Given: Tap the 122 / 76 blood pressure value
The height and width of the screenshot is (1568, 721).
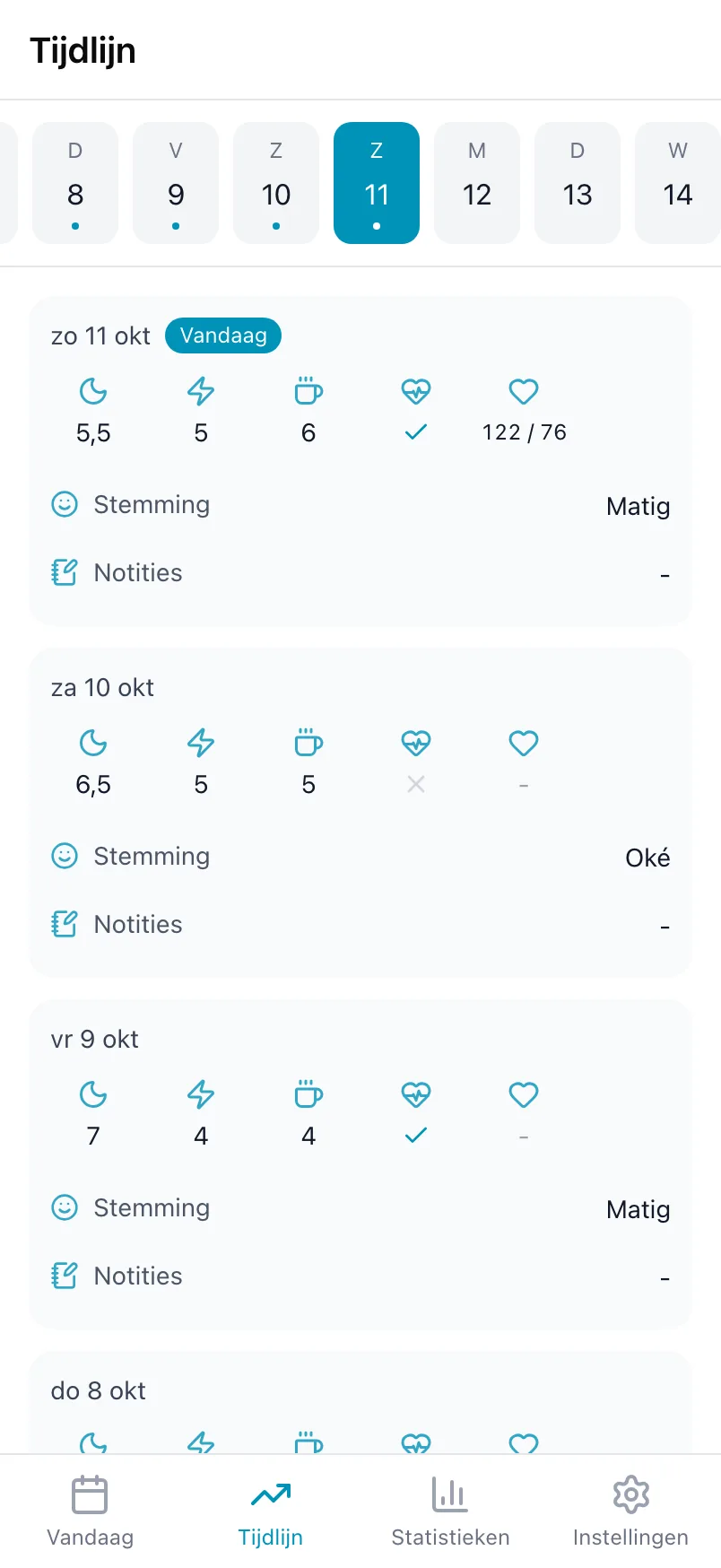Looking at the screenshot, I should [525, 432].
